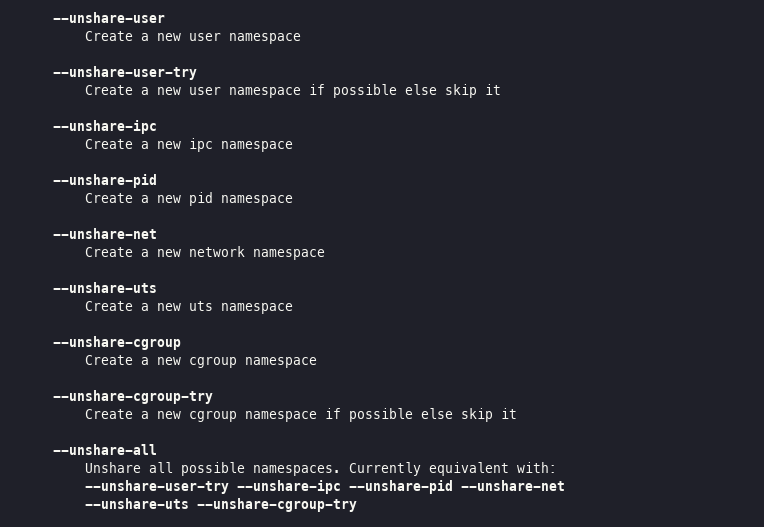Viewport: 764px width, 527px height.
Task: Click the --unshare-net option heading
Action: pos(105,235)
